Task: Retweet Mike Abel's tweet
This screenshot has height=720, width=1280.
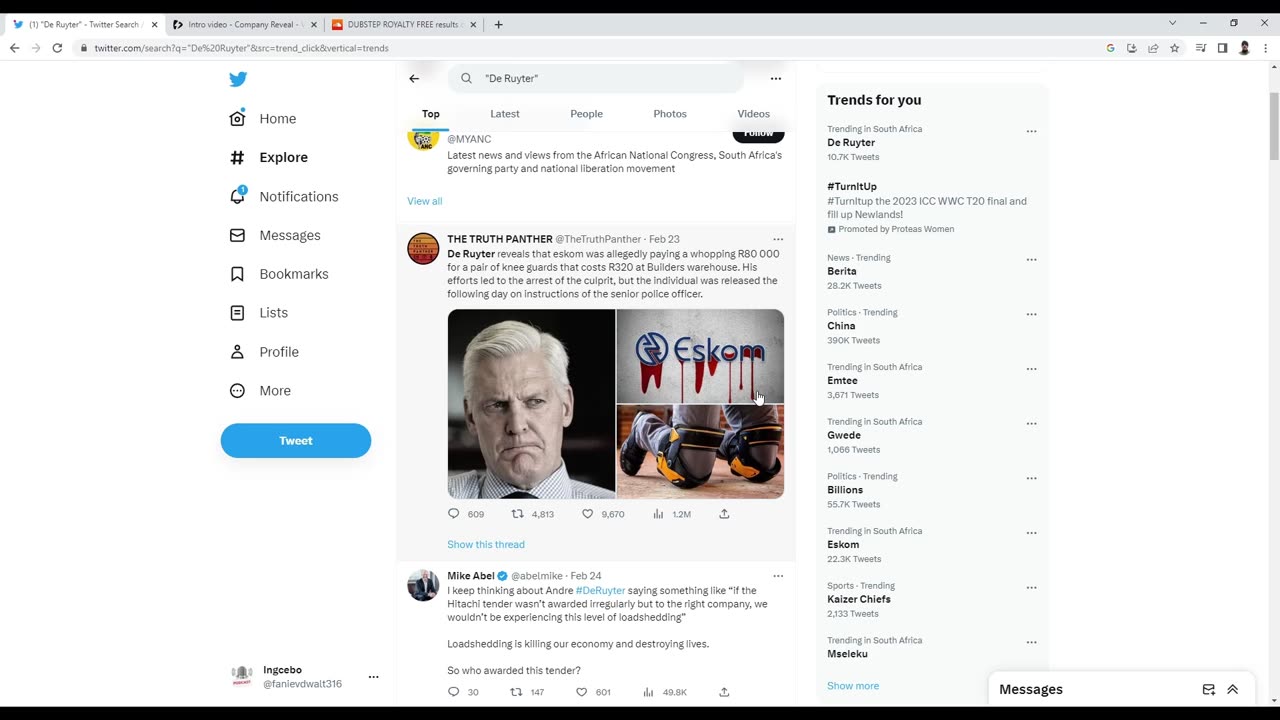Action: point(517,692)
